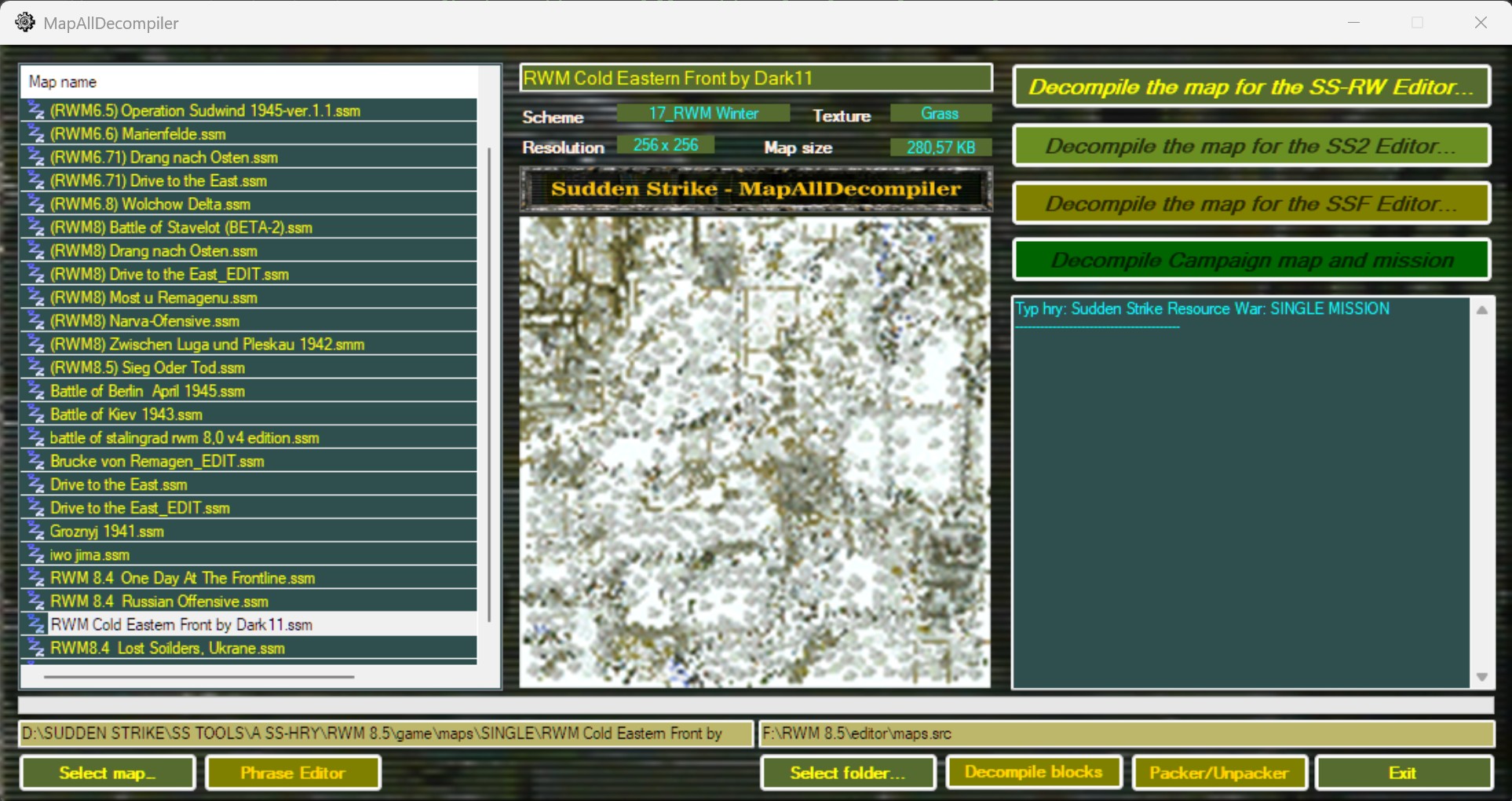
Task: Click file icon beside (RWM6.6) Marienfelde.ssm
Action: 36,134
